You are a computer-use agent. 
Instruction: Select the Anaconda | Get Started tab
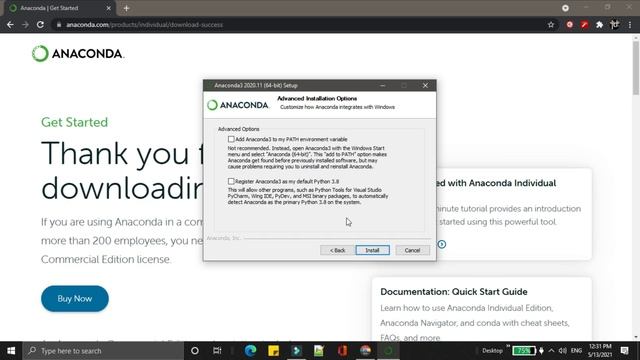[60, 8]
